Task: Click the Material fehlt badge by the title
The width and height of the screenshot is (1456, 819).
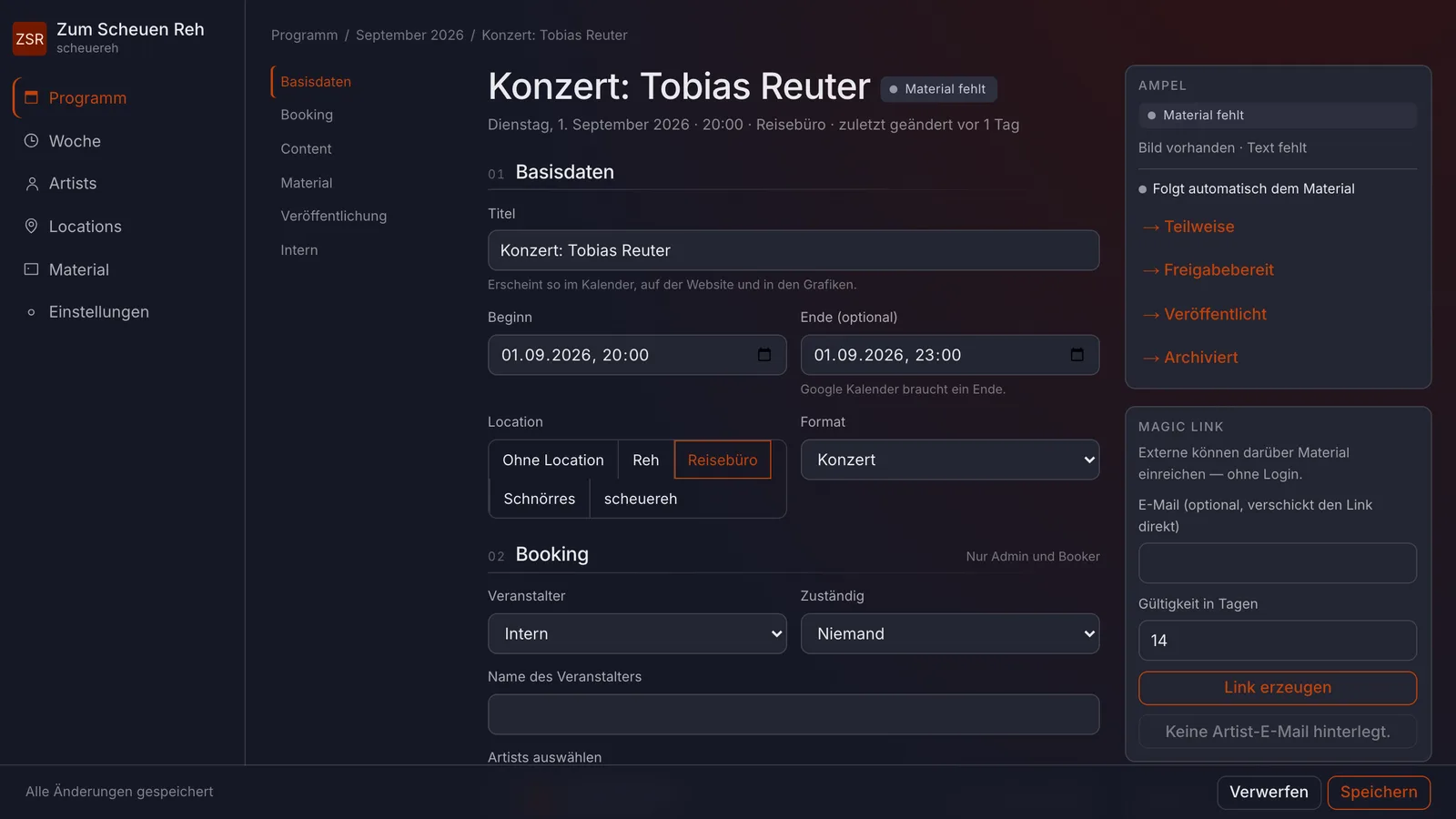Action: (x=938, y=89)
